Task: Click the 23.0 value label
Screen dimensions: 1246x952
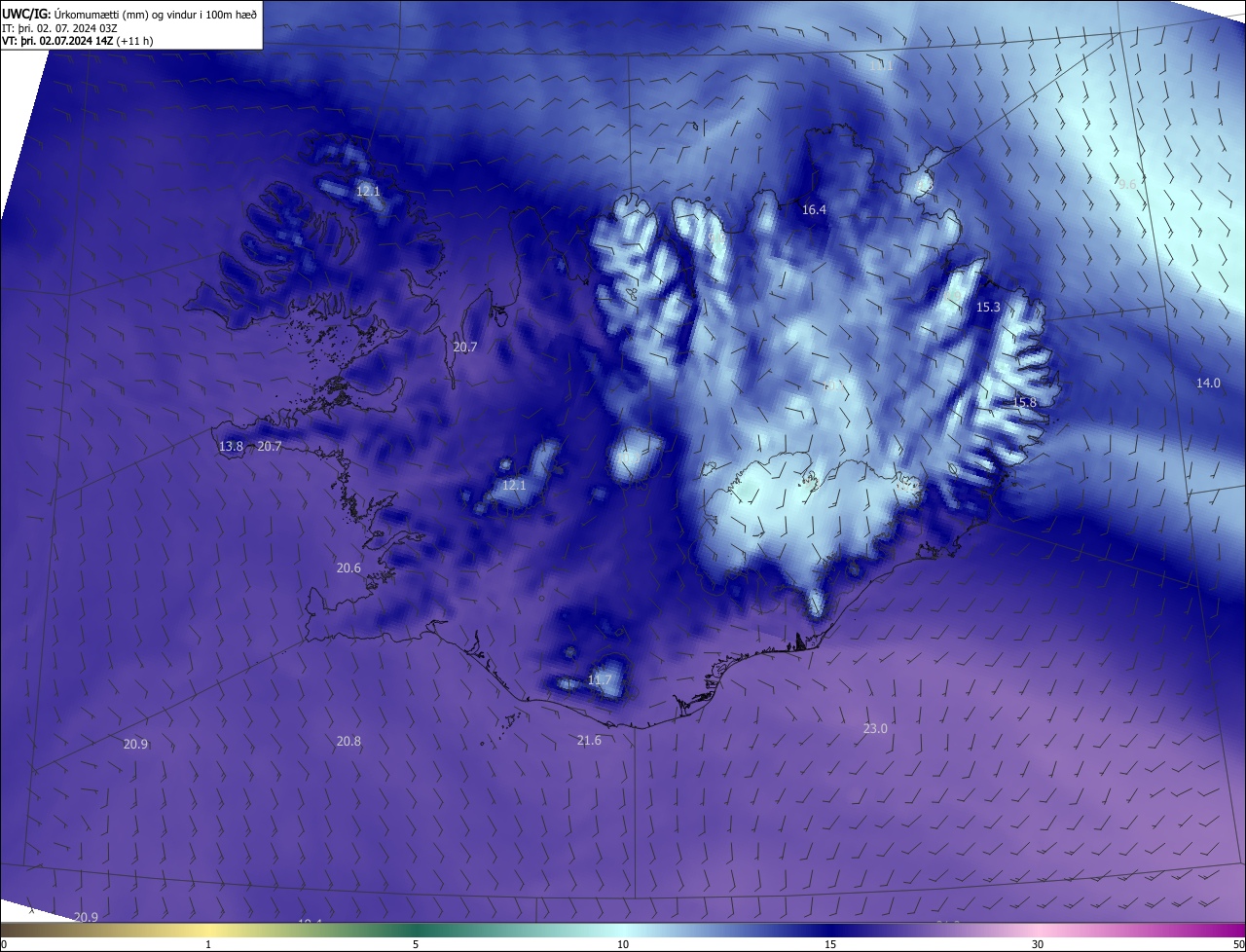Action: click(875, 729)
